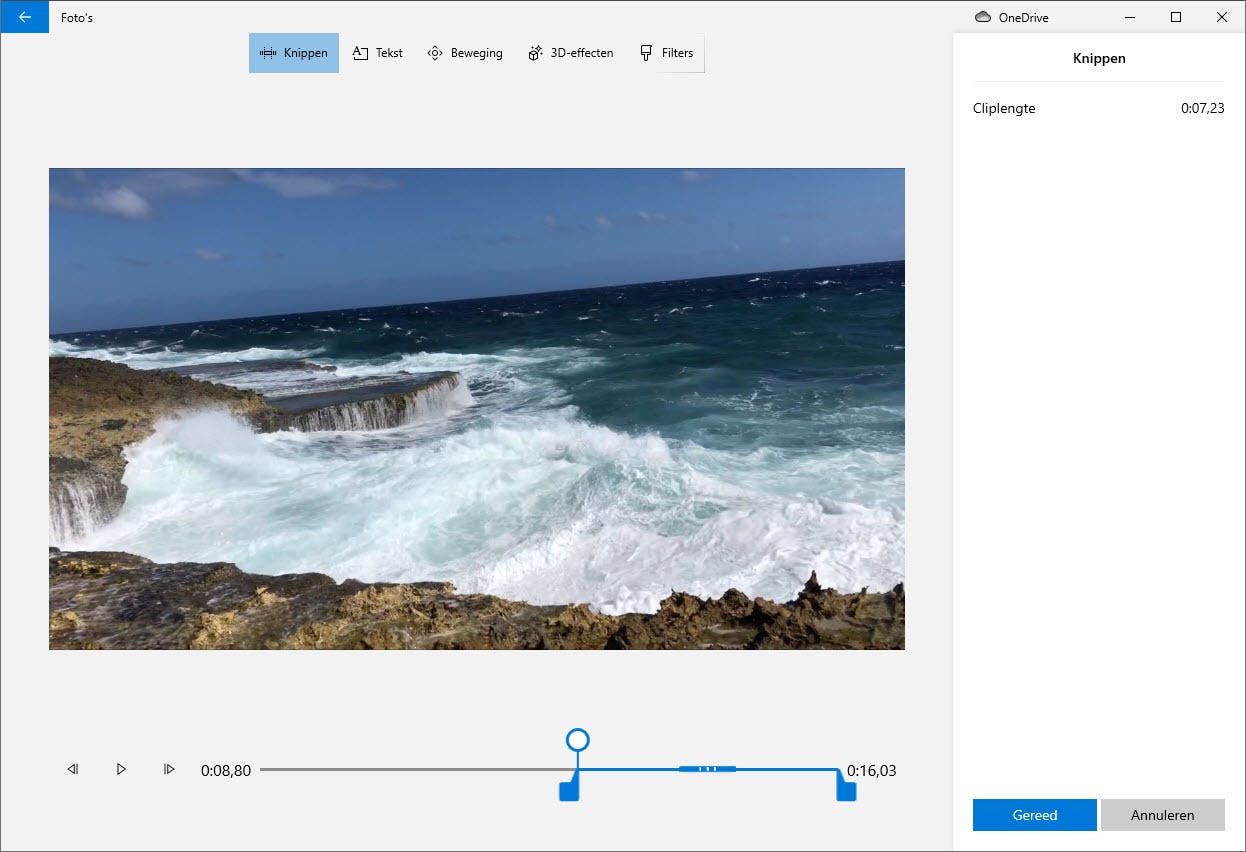The width and height of the screenshot is (1246, 852).
Task: Step back one frame
Action: tap(73, 769)
